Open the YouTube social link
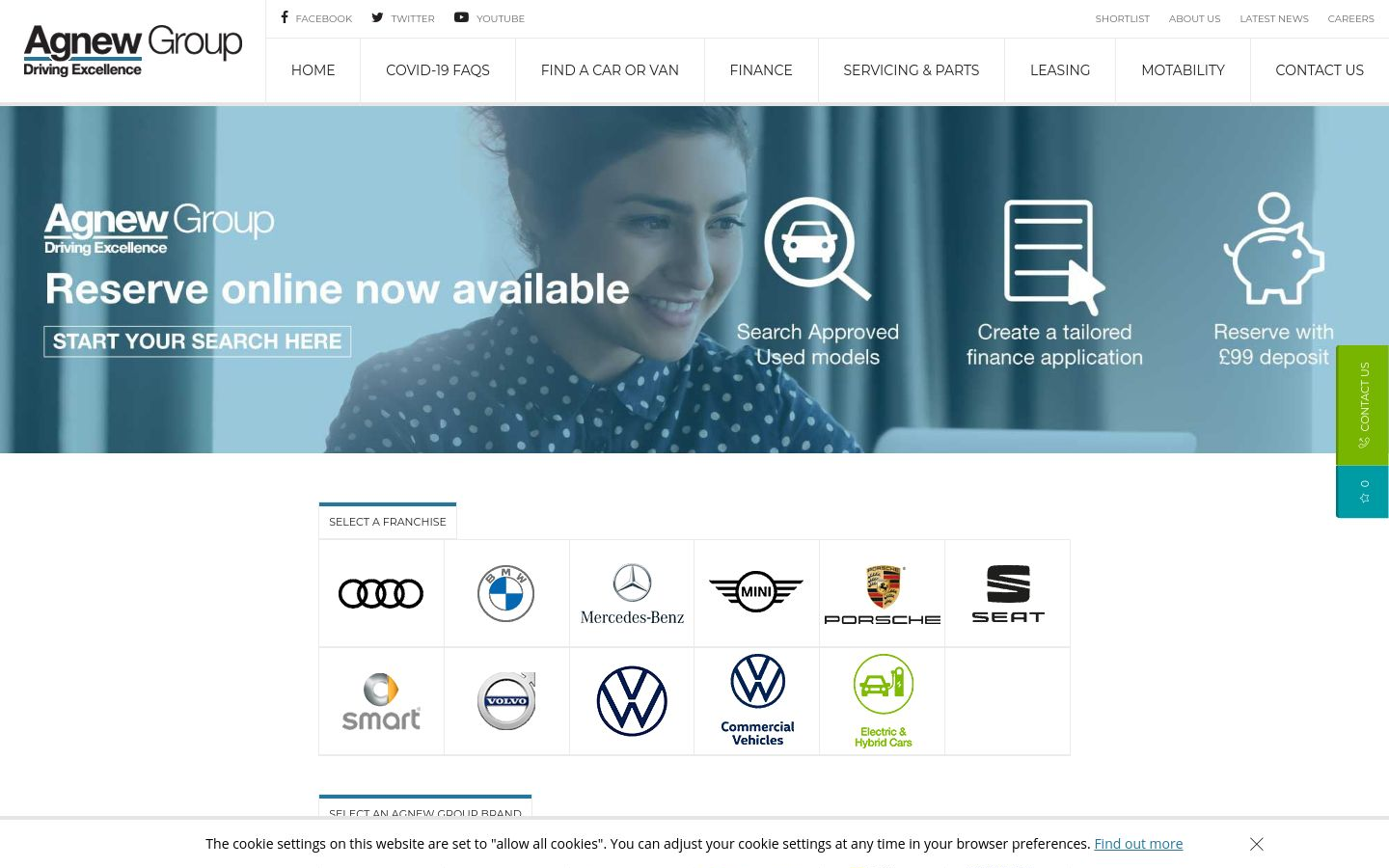 coord(489,18)
